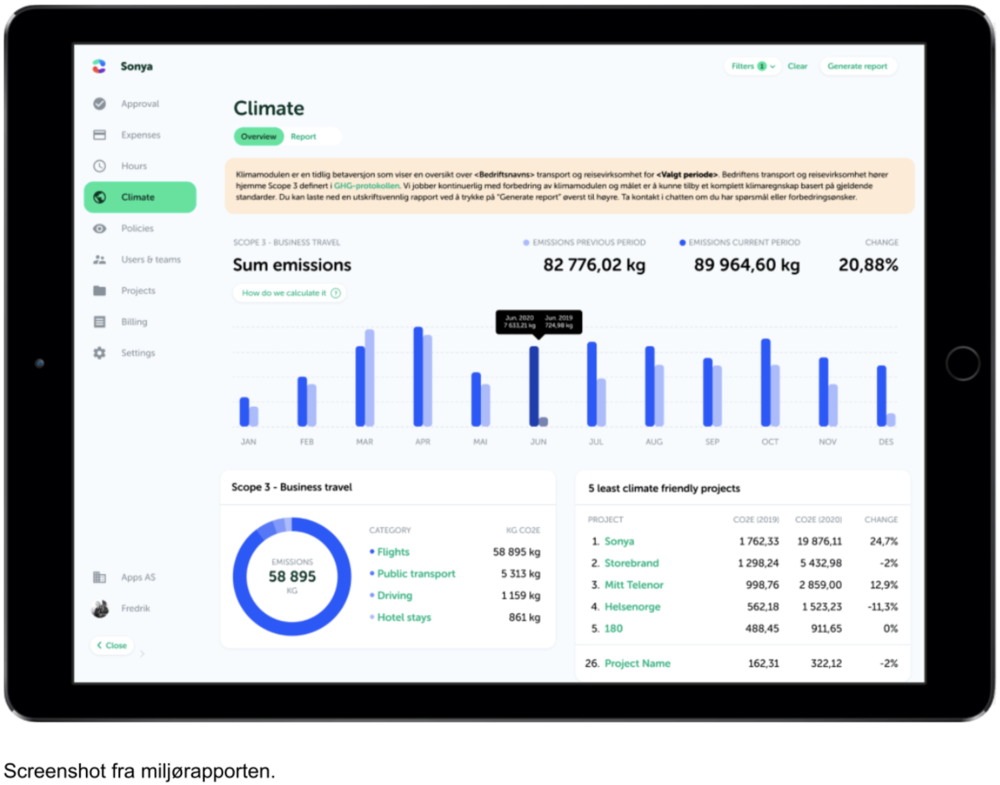Select the Climate globe icon
This screenshot has height=785, width=1000.
point(99,197)
